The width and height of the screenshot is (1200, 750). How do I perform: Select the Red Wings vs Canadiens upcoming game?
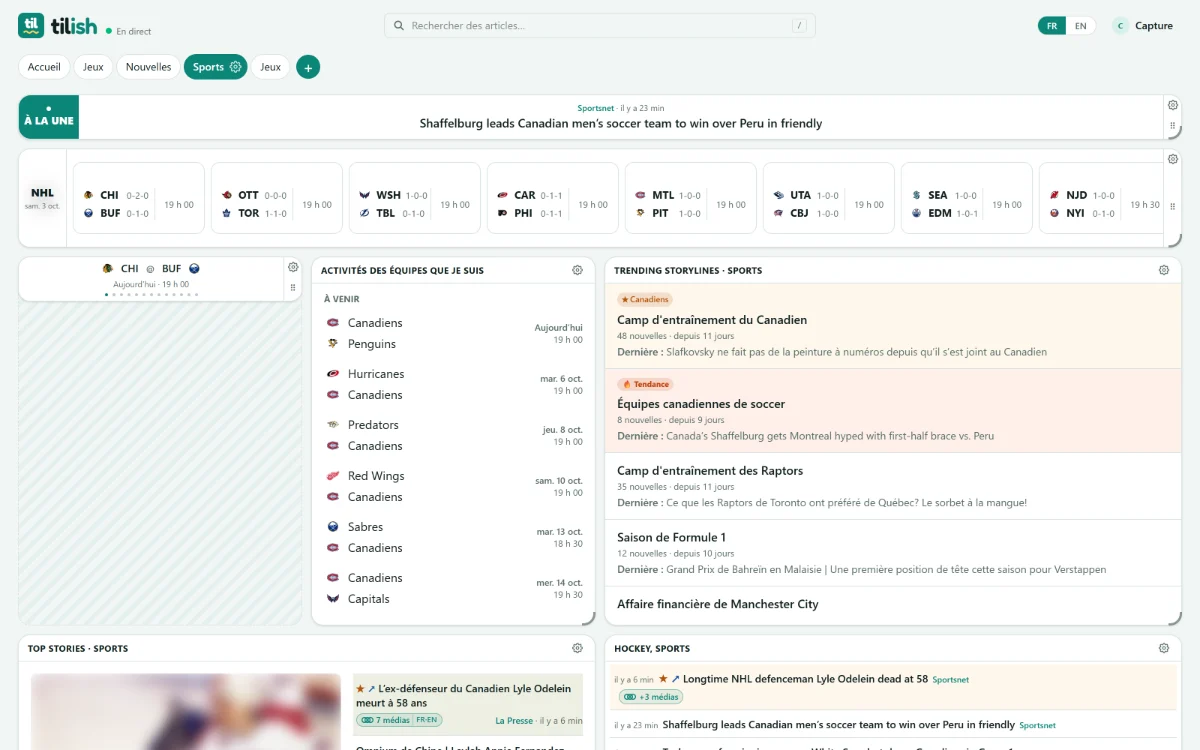(454, 486)
